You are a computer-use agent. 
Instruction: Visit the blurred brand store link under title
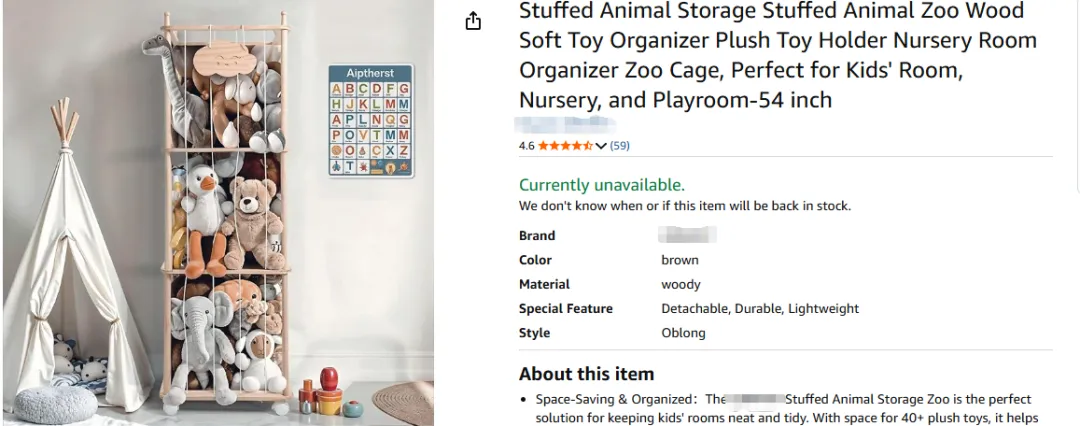tap(565, 125)
